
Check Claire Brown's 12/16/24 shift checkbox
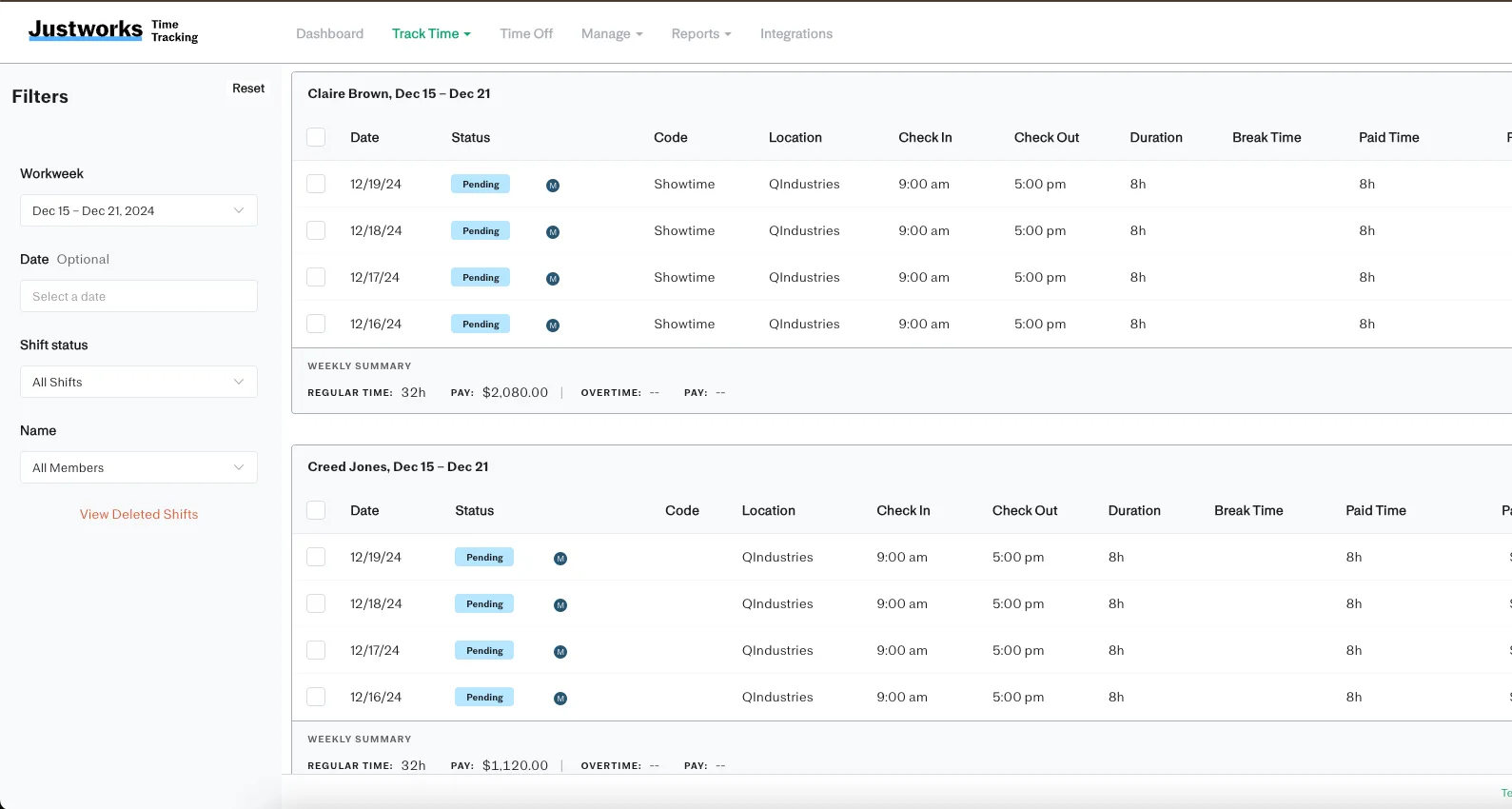(x=316, y=324)
